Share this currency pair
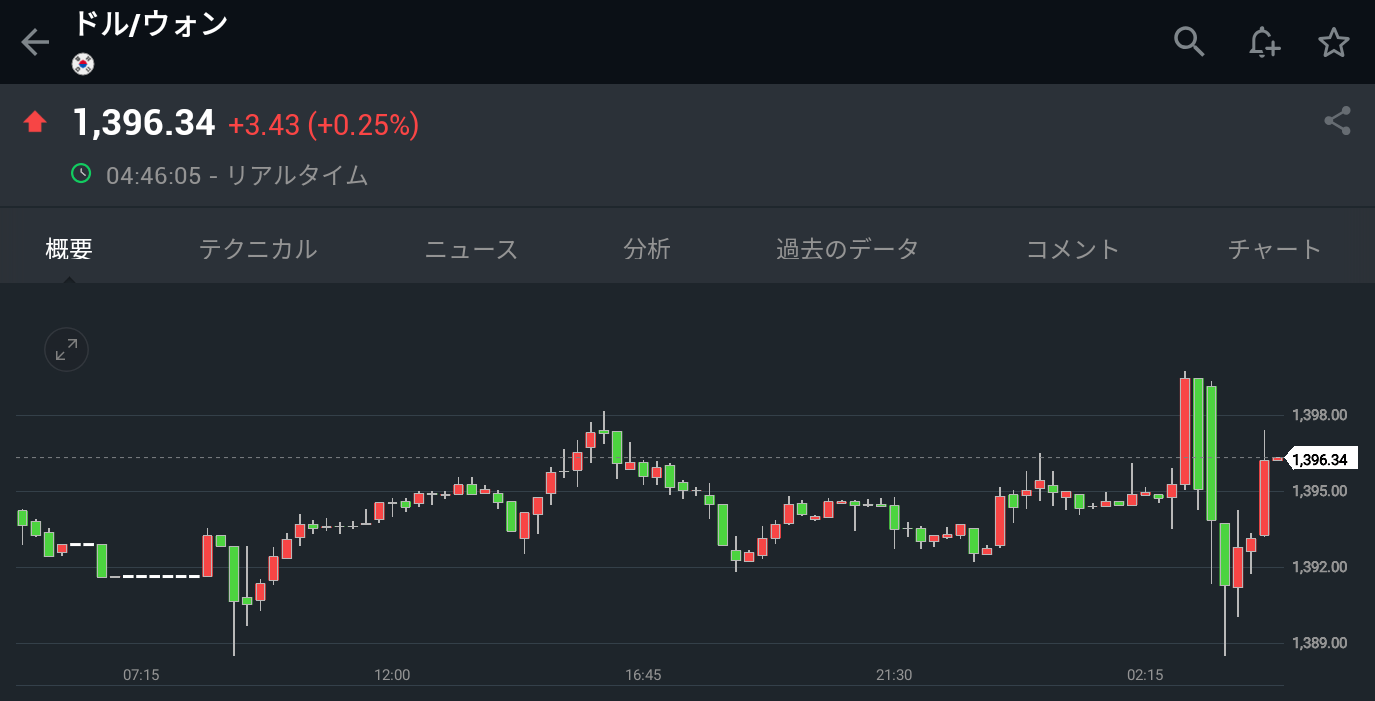Viewport: 1375px width, 701px height. (x=1337, y=121)
